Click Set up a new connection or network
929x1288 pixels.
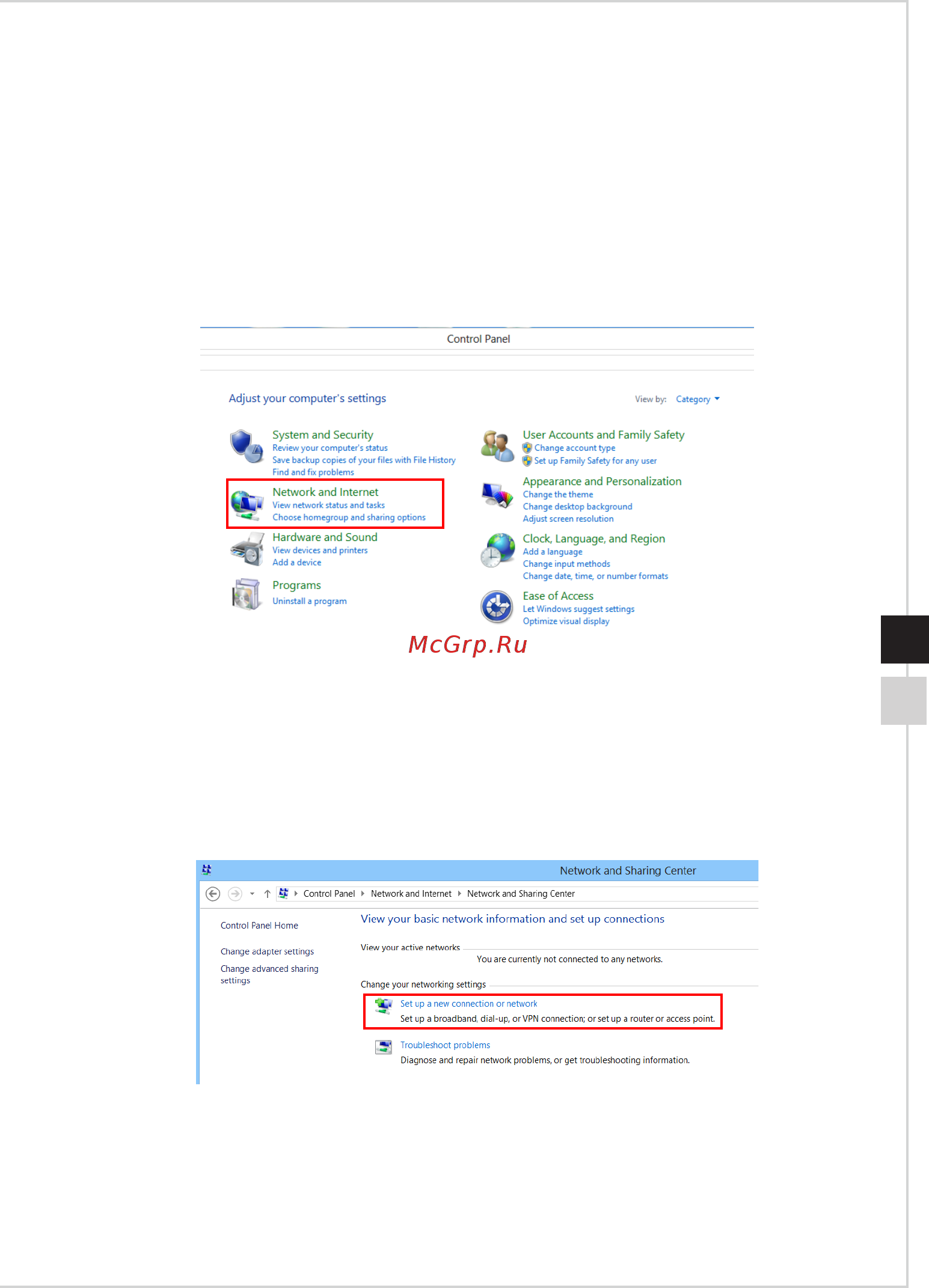[x=469, y=1004]
